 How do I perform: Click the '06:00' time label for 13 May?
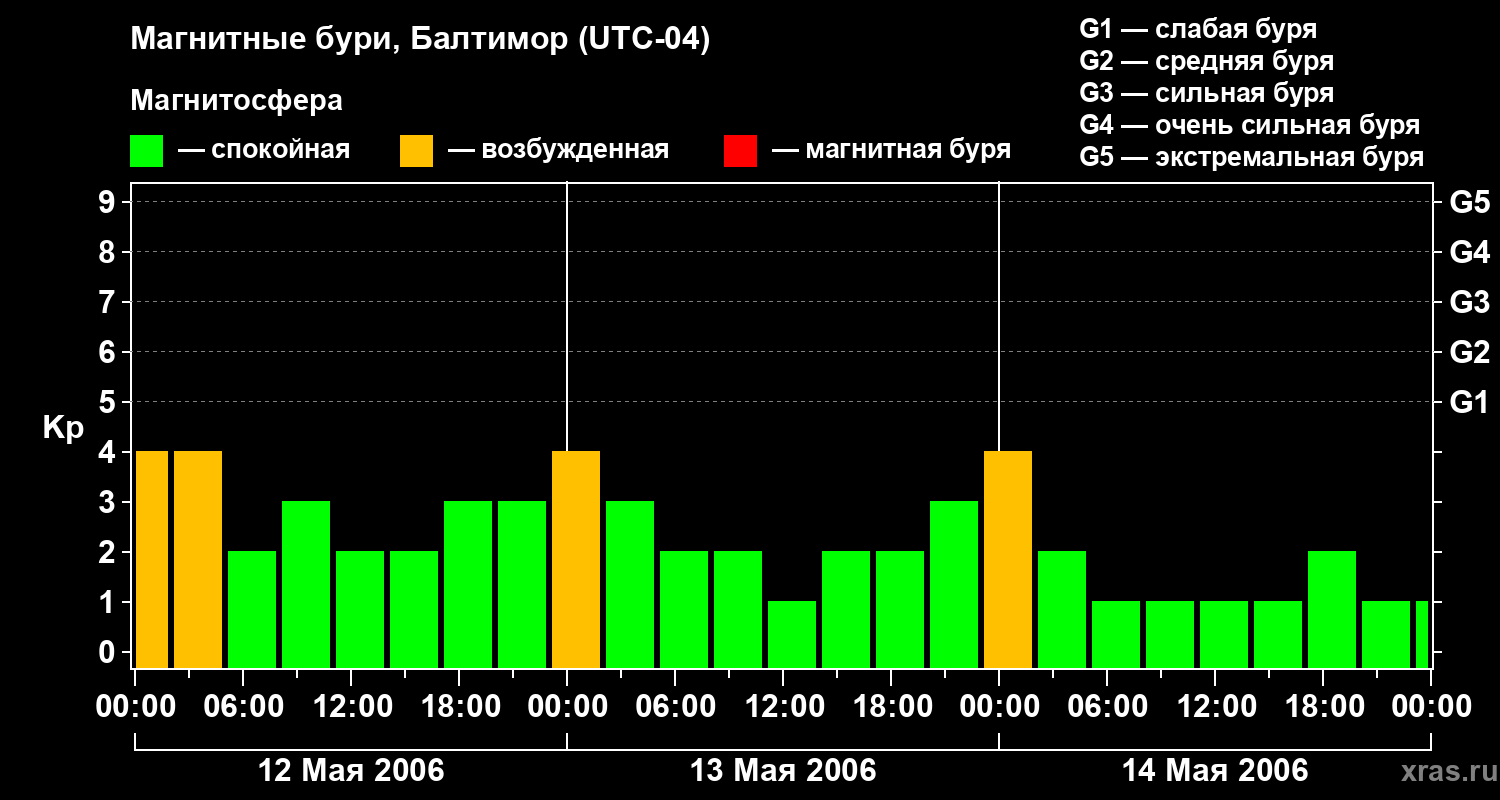(x=675, y=707)
